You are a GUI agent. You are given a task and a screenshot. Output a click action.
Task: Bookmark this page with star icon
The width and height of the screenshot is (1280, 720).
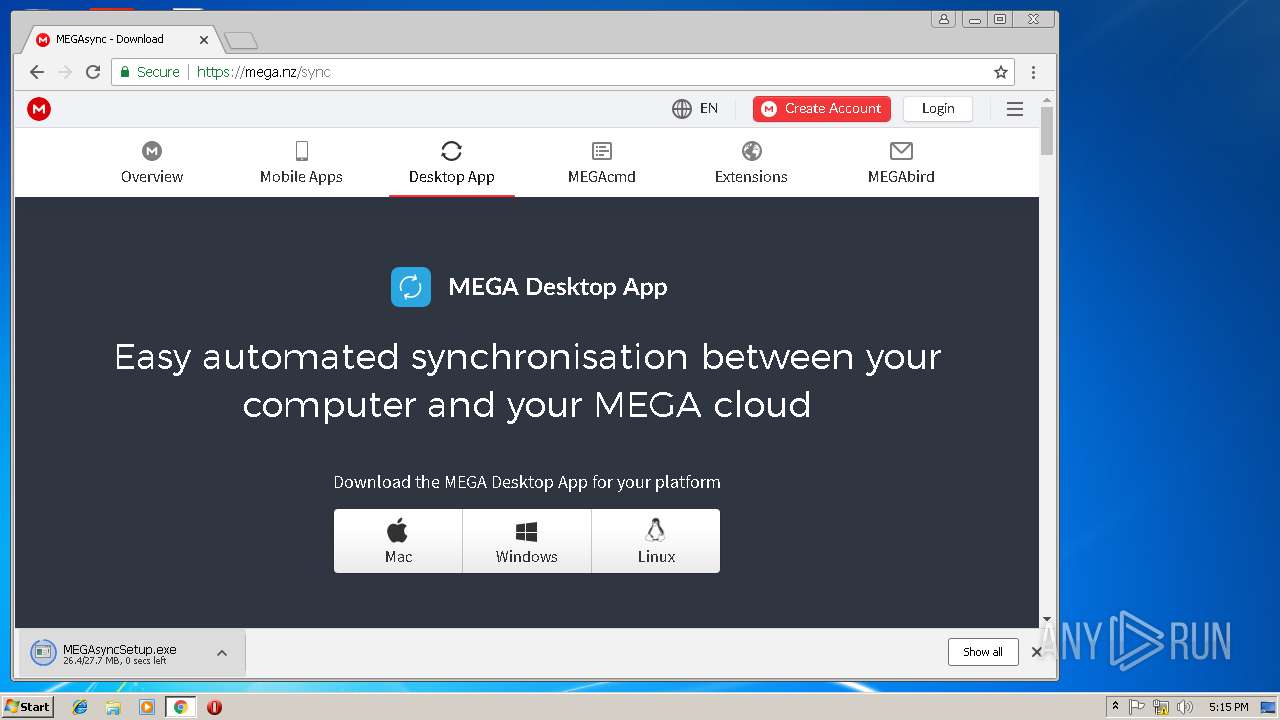[x=1001, y=72]
